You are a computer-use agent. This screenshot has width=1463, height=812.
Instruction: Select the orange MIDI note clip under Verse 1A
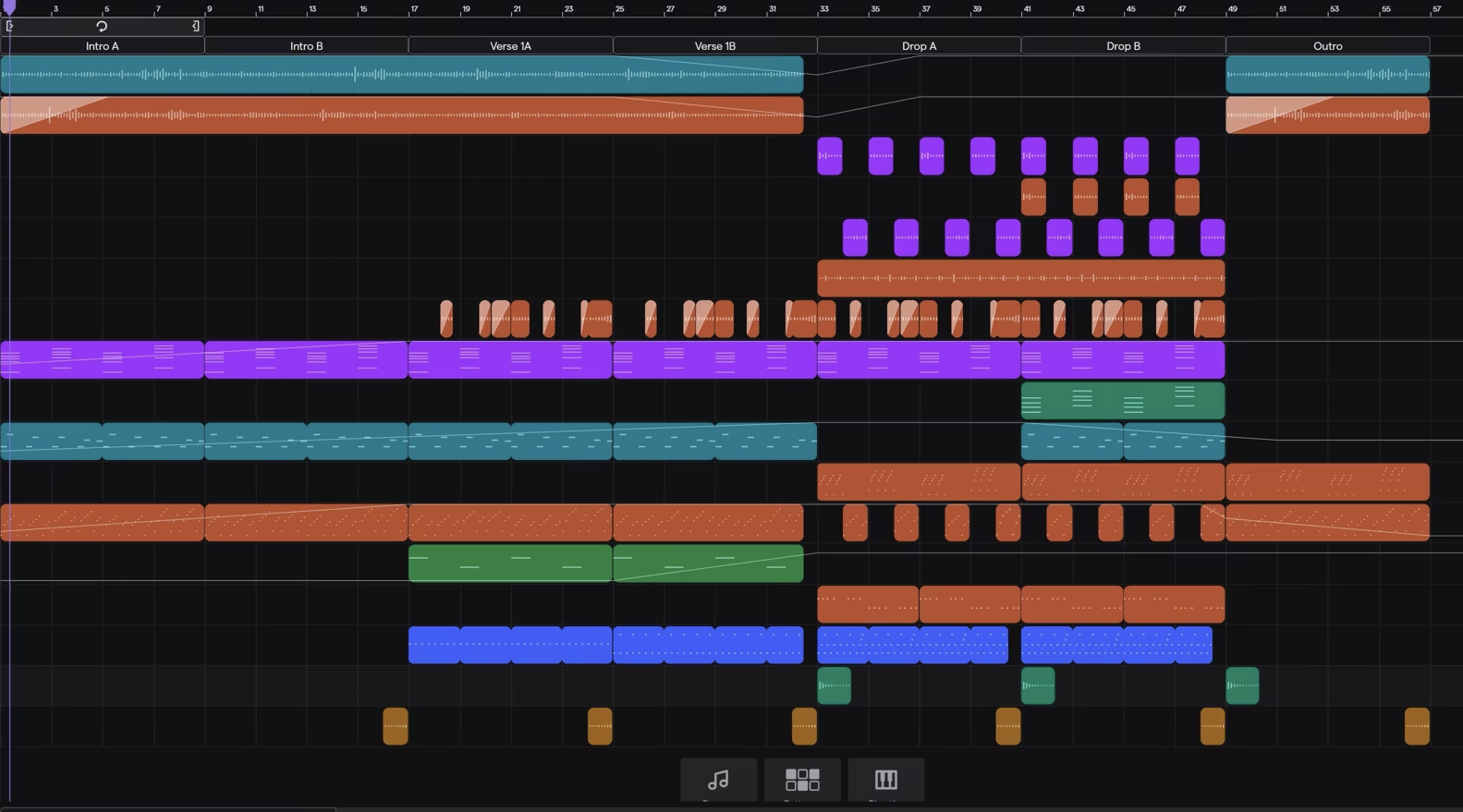(510, 522)
